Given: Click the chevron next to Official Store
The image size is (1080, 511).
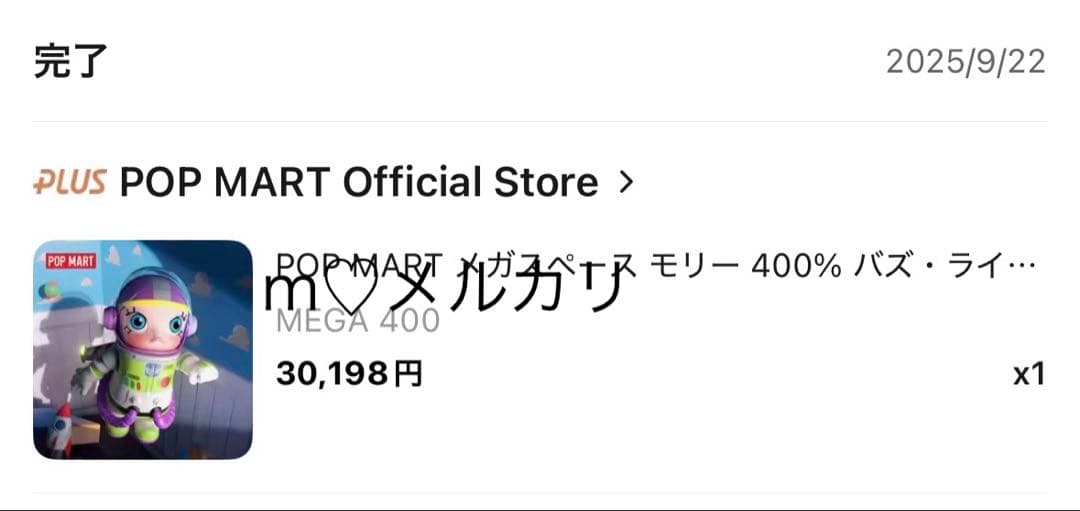Looking at the screenshot, I should 625,182.
